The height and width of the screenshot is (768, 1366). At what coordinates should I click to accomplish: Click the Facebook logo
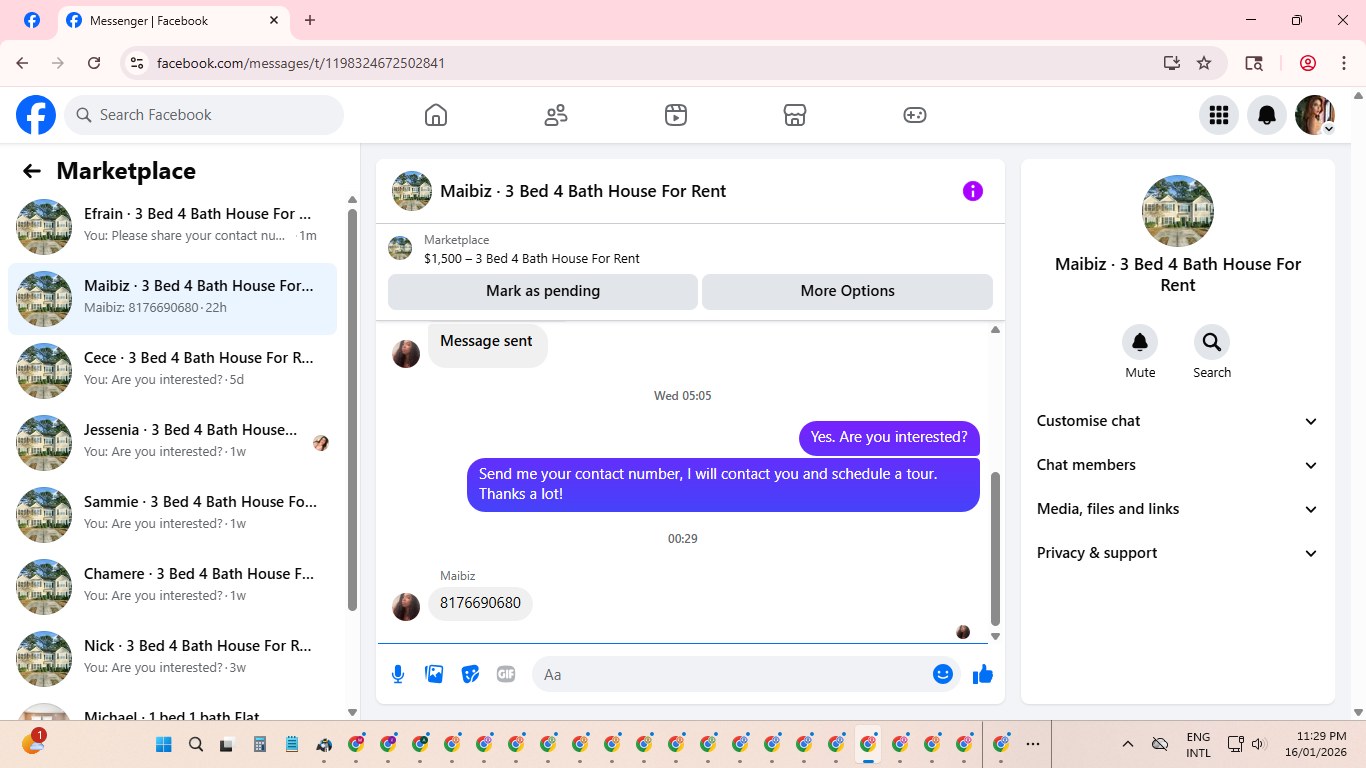(x=36, y=115)
